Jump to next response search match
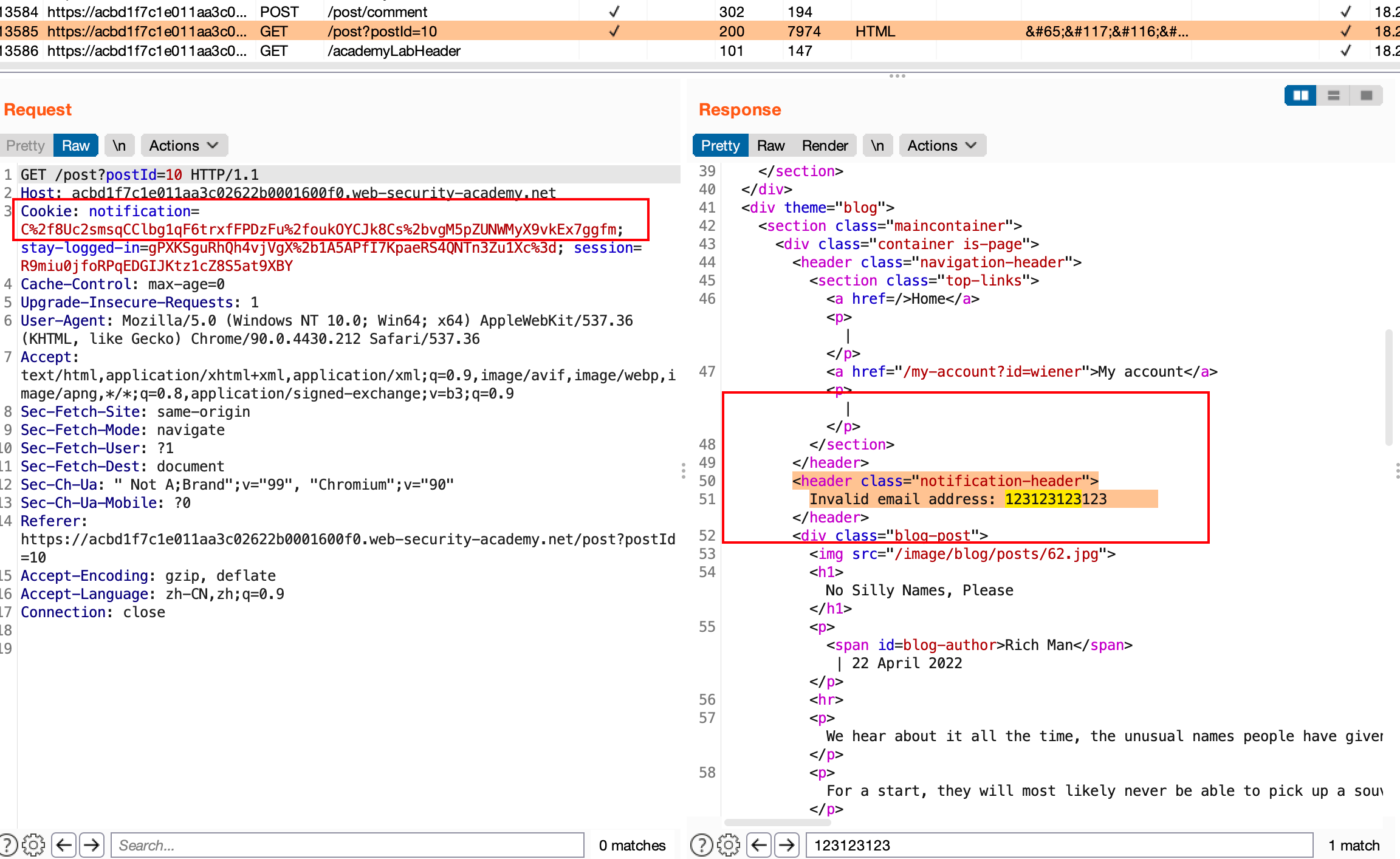 pyautogui.click(x=787, y=845)
